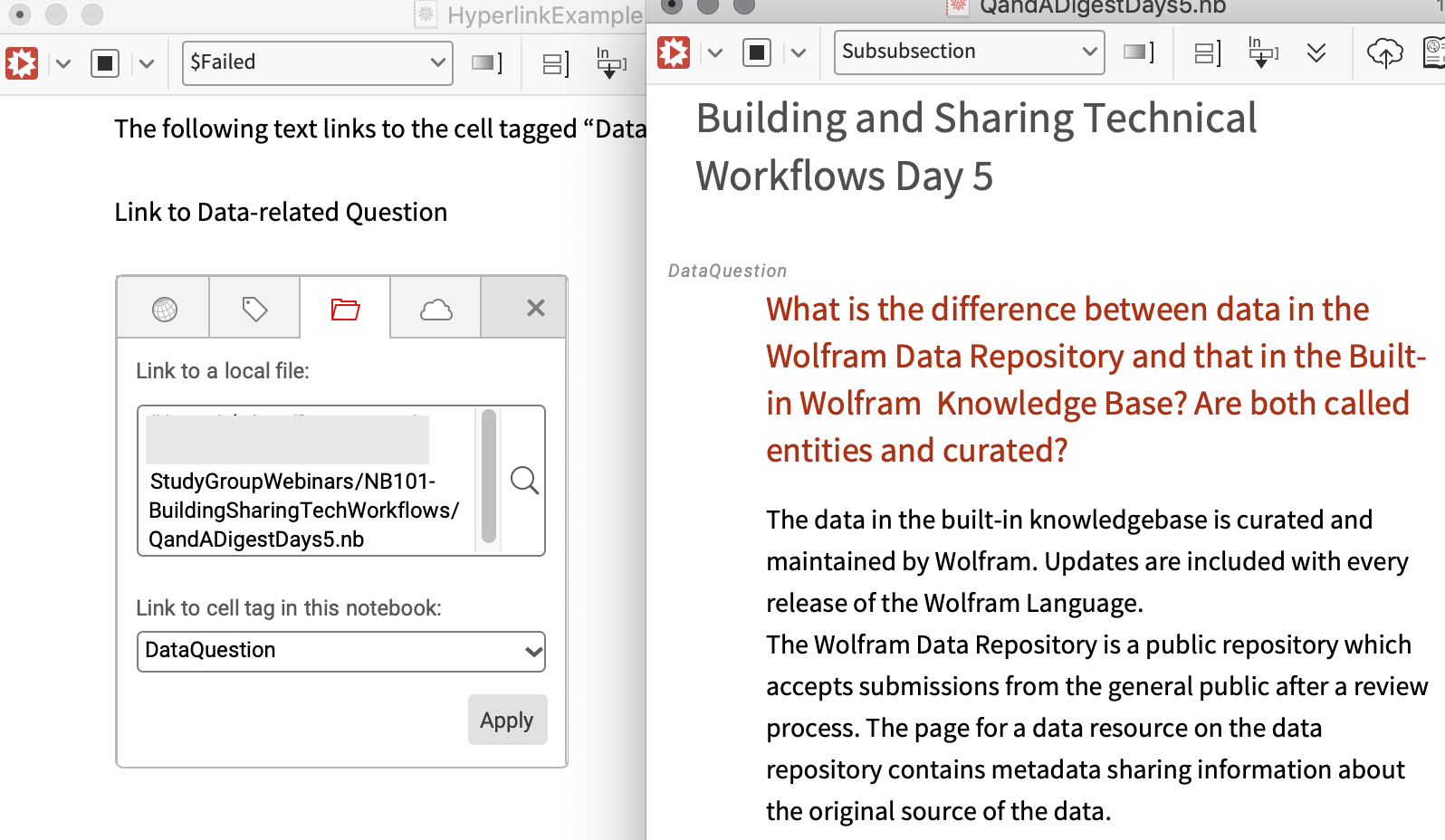Click the stop evaluation button in QandADigestDays5
The height and width of the screenshot is (840, 1445).
tap(757, 52)
